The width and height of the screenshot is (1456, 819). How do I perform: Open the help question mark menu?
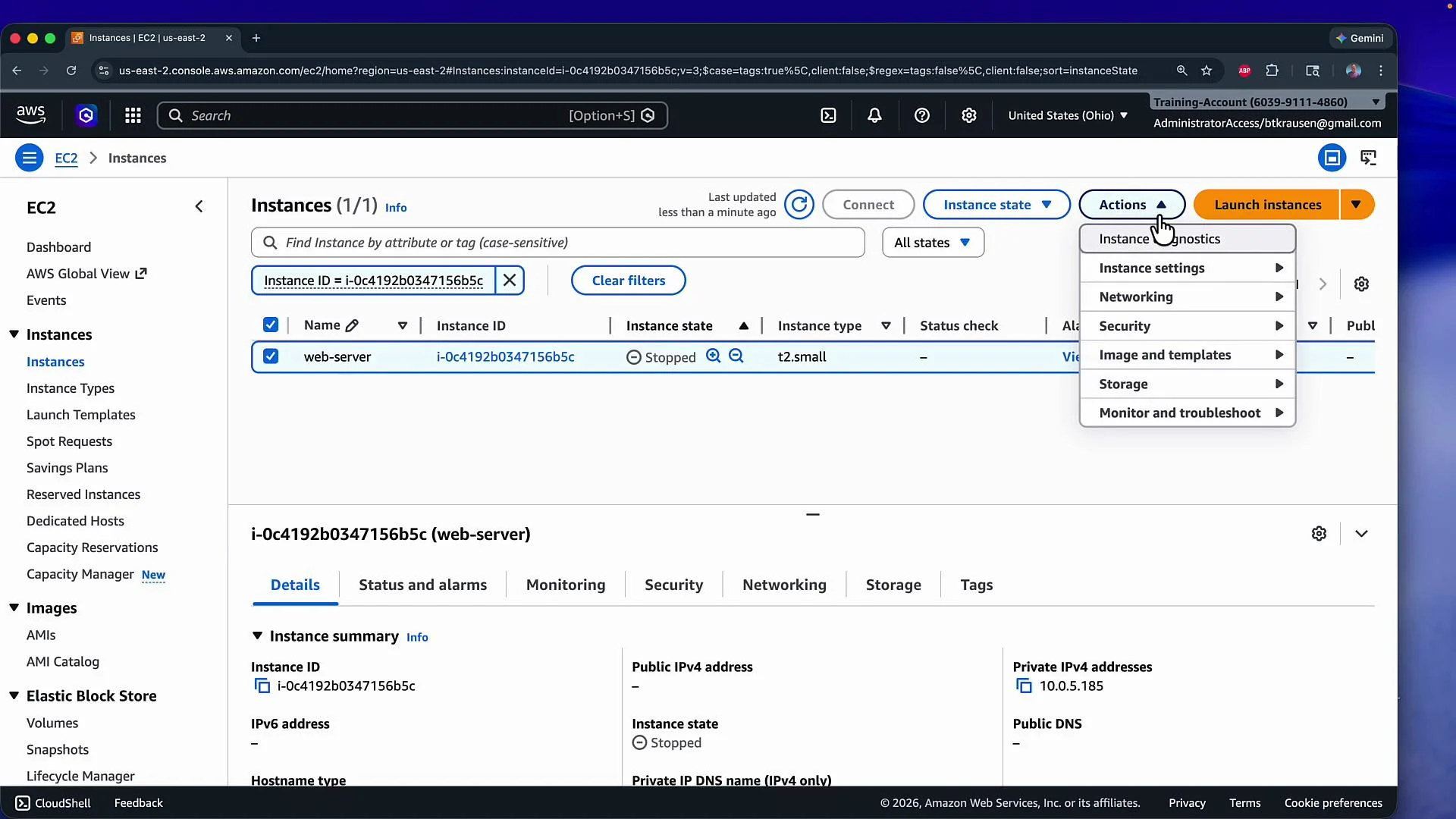click(921, 115)
